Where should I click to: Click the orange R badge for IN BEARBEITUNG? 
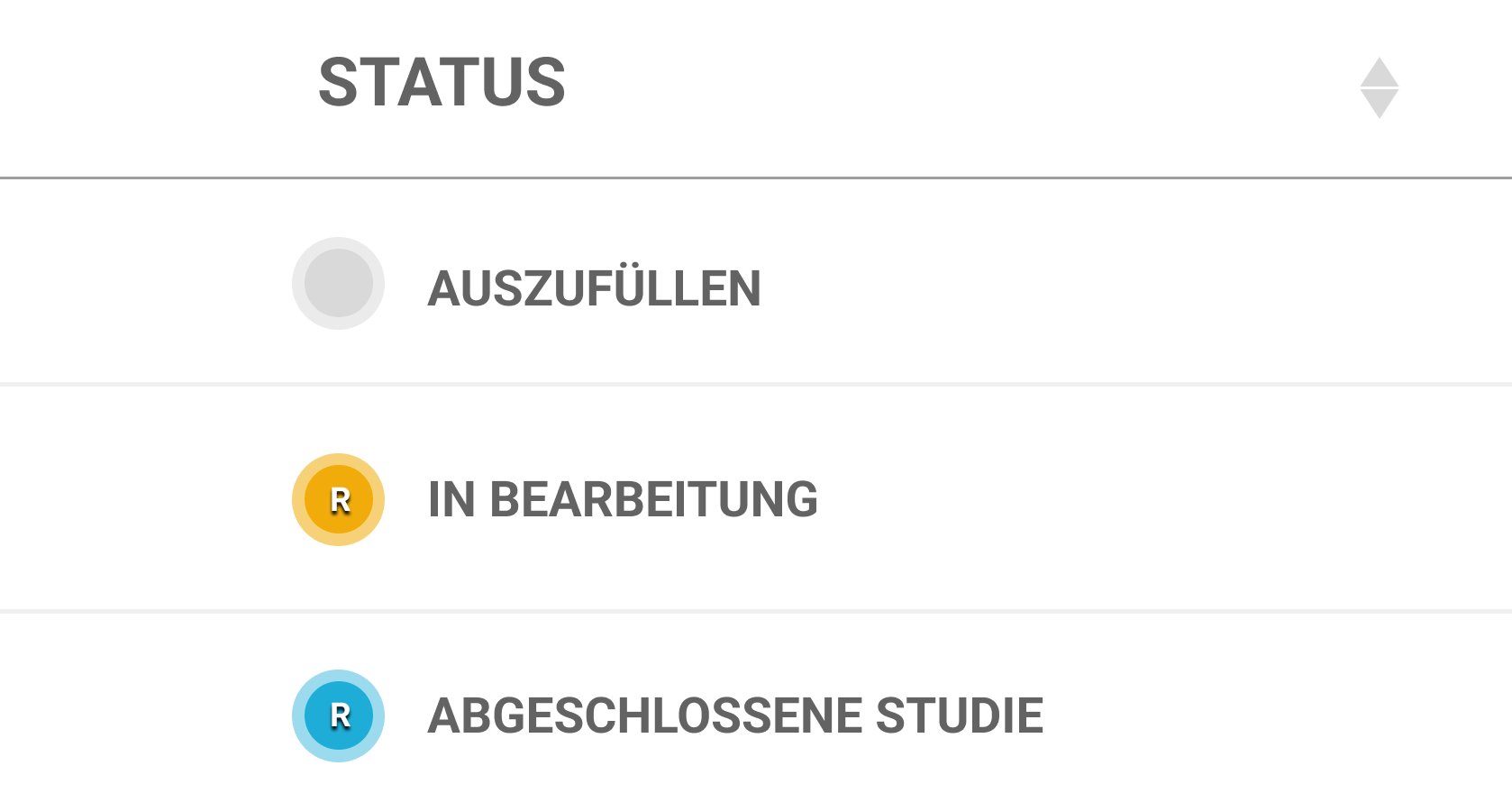(338, 500)
